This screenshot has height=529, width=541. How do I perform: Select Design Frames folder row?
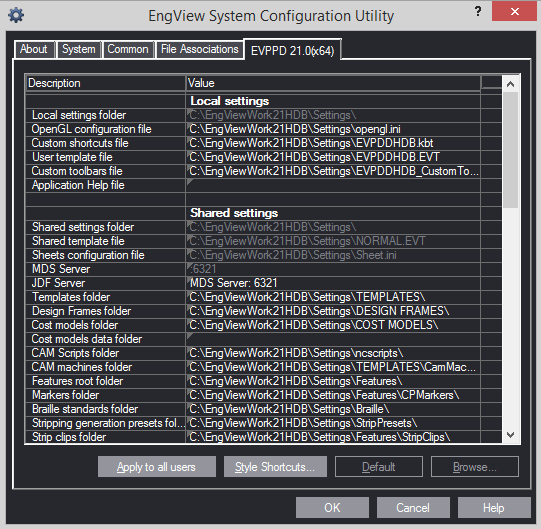(x=253, y=311)
